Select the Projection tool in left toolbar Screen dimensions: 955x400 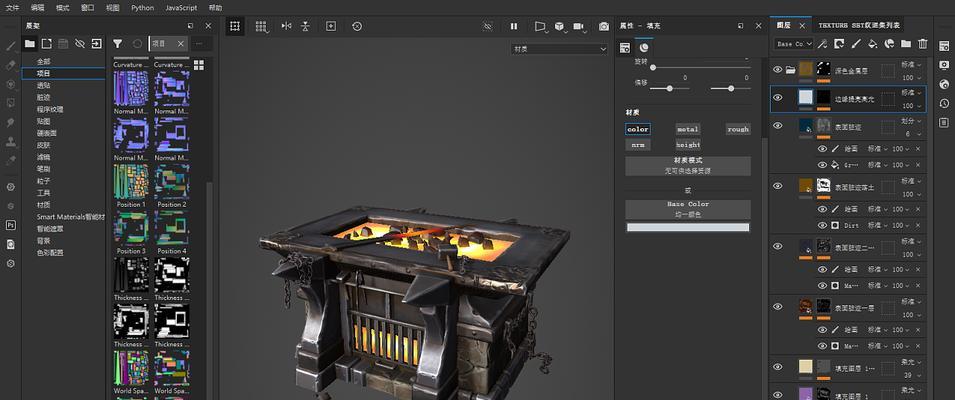pyautogui.click(x=10, y=84)
